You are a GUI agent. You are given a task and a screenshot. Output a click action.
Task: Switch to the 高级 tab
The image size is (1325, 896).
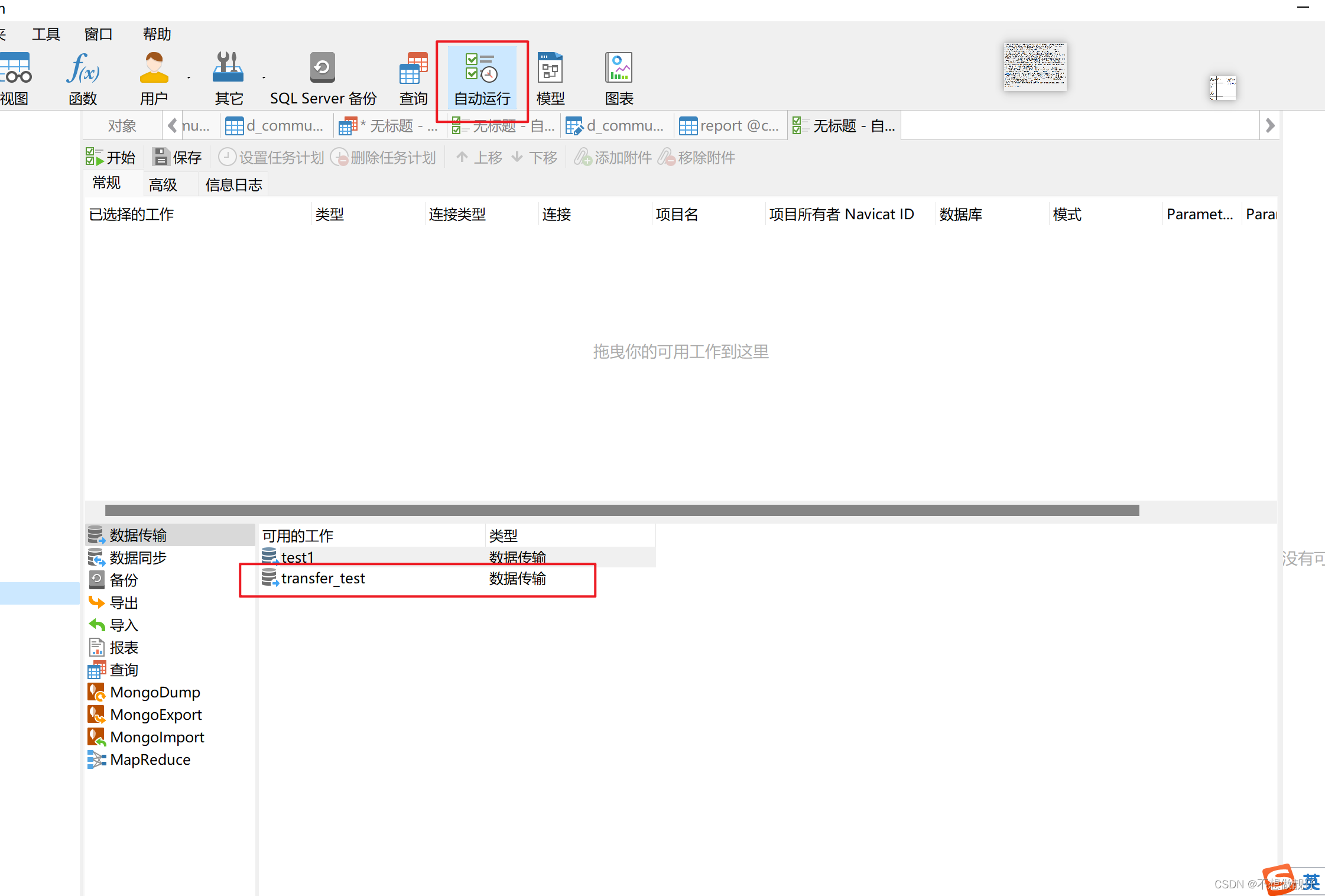coord(163,184)
